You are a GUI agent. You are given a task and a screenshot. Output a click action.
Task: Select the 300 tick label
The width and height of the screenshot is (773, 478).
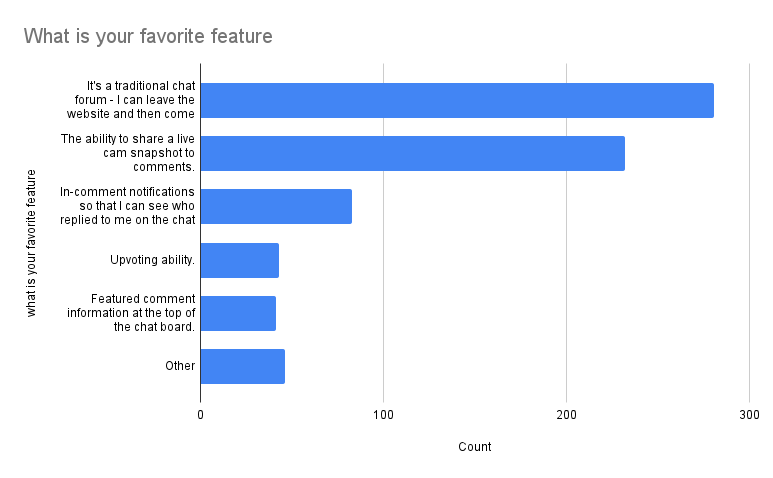749,414
